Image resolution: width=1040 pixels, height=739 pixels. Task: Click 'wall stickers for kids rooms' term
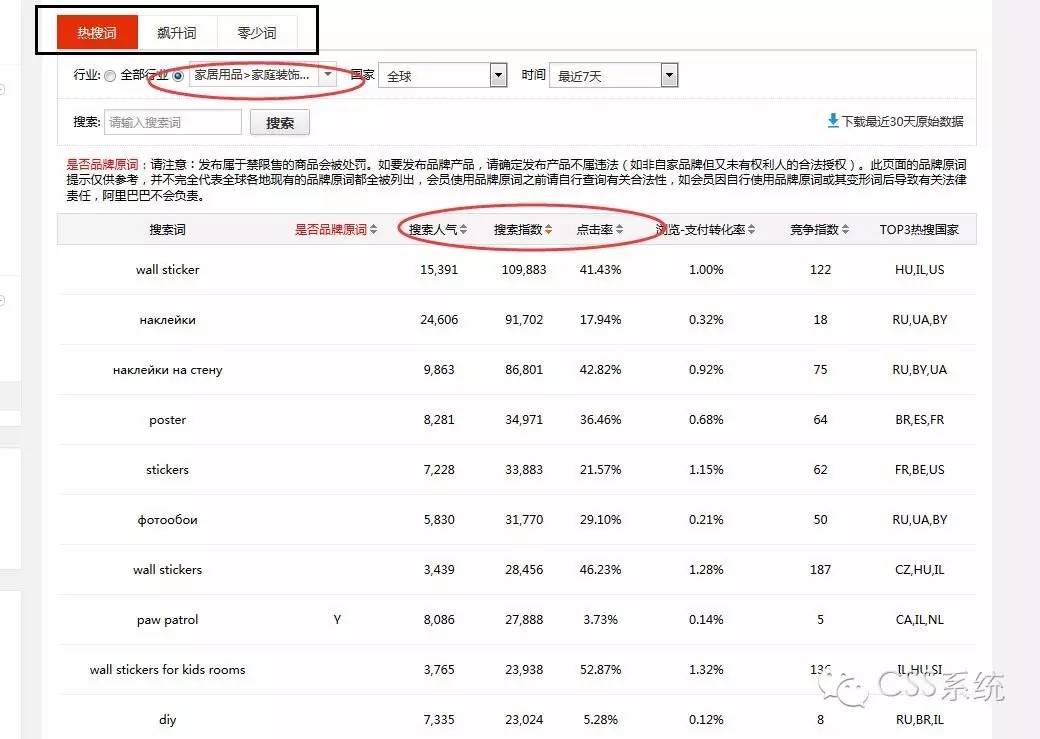(167, 669)
